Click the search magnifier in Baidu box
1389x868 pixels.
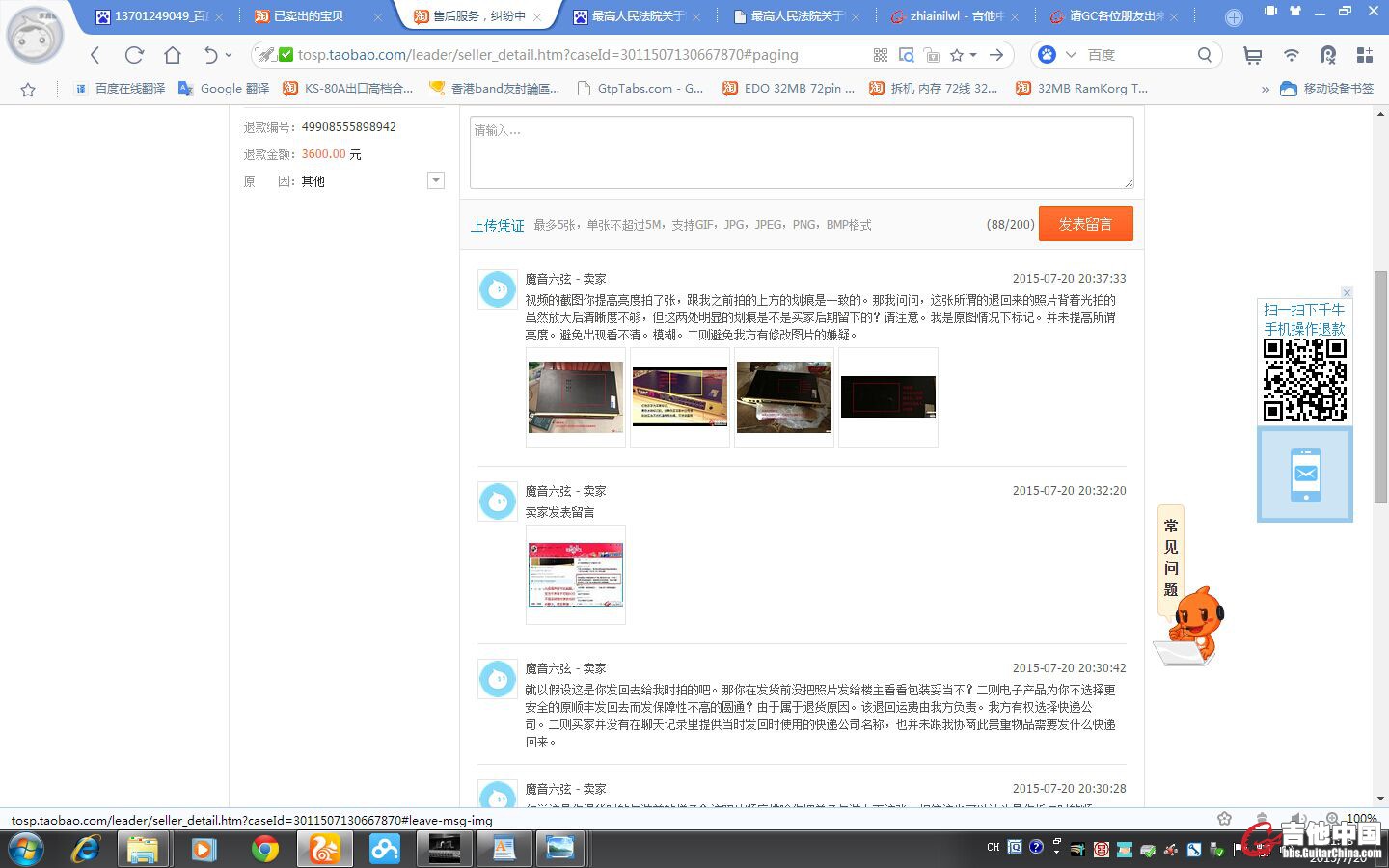(x=1204, y=55)
